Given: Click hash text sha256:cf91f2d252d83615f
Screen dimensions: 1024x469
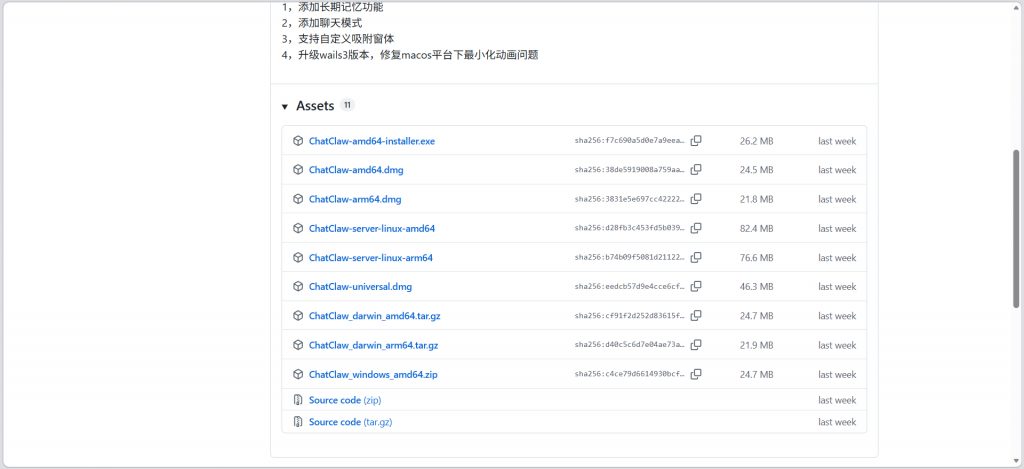Looking at the screenshot, I should pos(630,316).
